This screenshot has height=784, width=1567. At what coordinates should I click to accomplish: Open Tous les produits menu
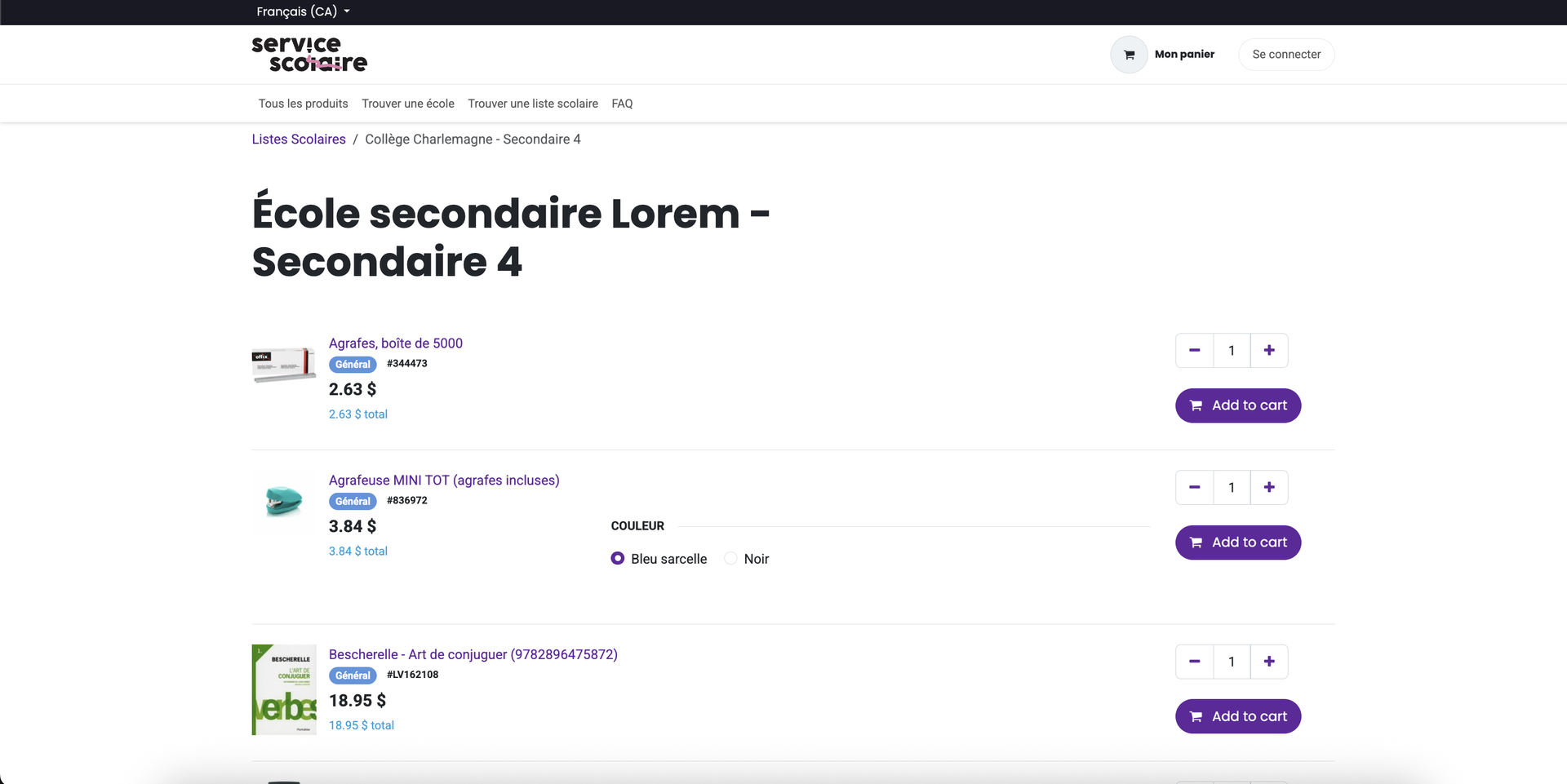303,104
